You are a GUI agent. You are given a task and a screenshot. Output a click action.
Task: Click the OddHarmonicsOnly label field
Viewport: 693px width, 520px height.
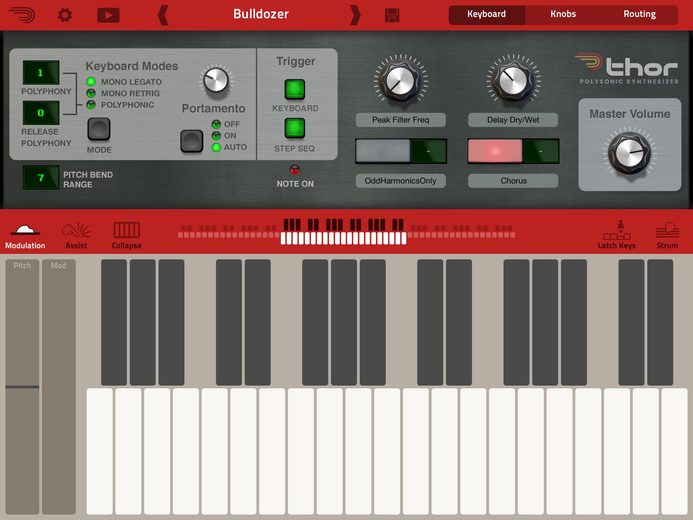pyautogui.click(x=400, y=181)
